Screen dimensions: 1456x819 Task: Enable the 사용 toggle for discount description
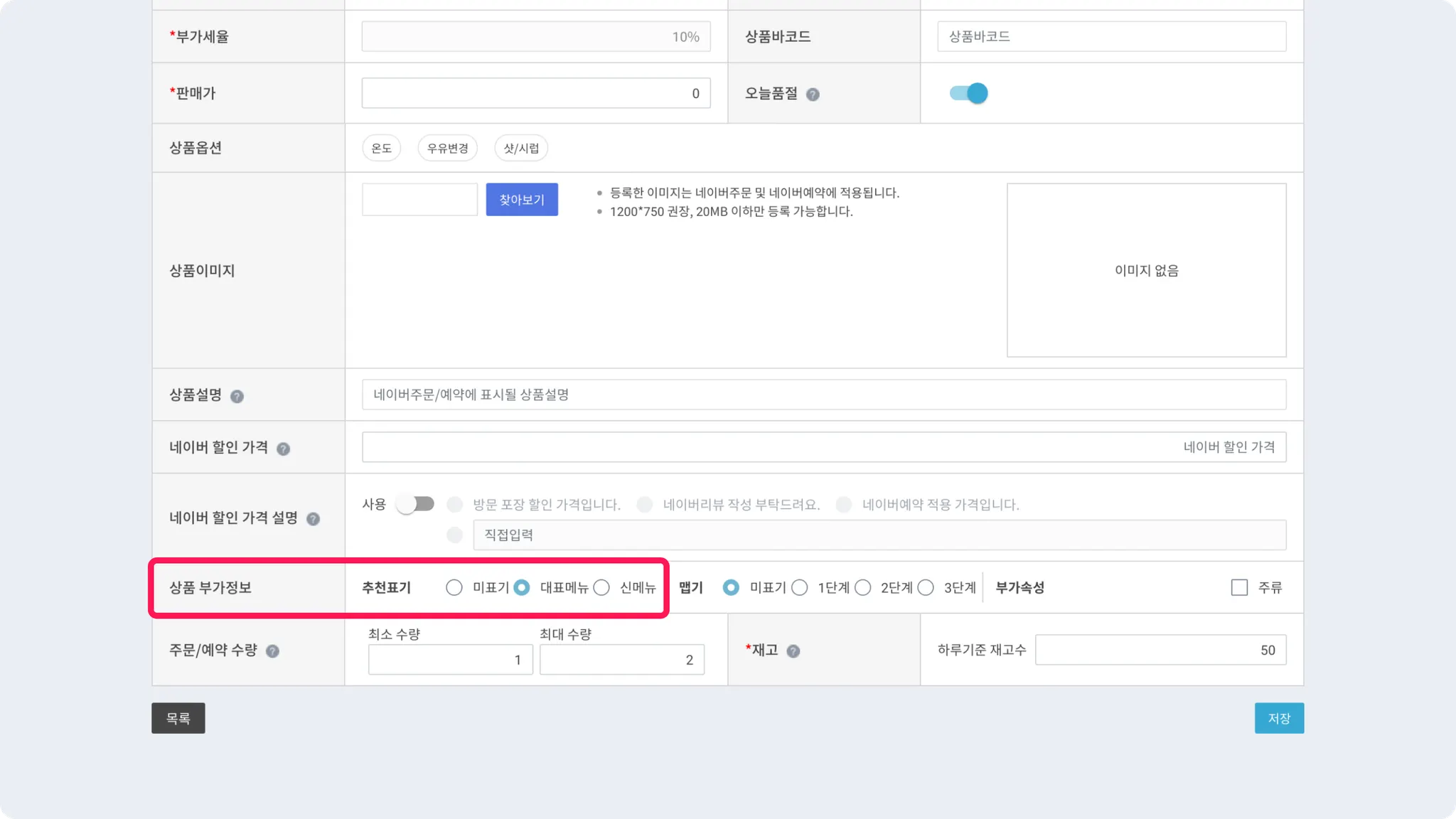pos(415,504)
